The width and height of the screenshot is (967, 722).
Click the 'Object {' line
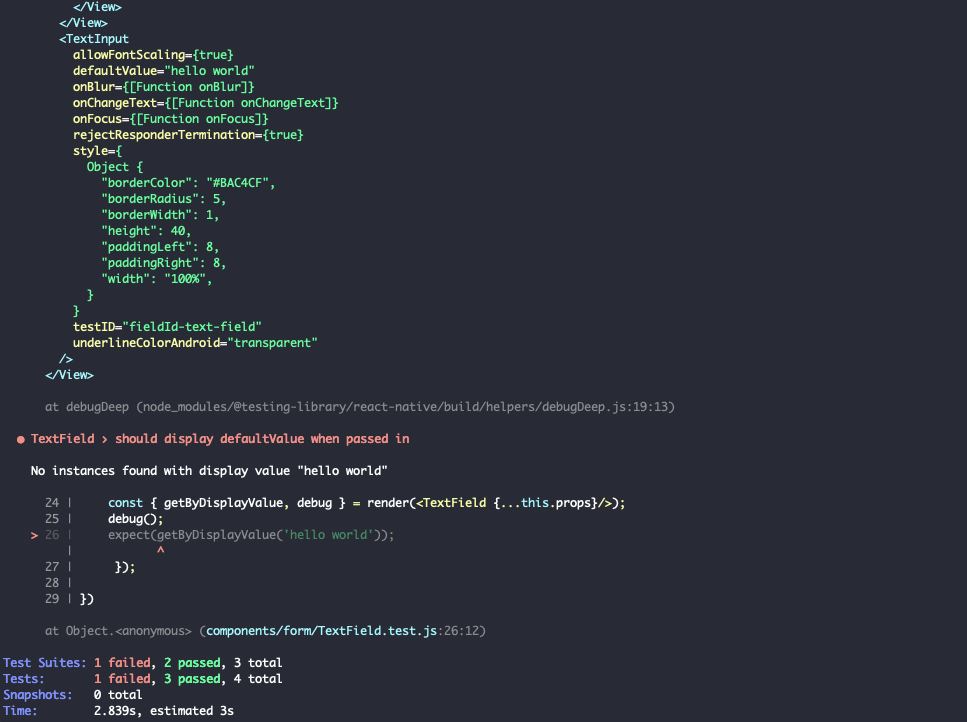coord(115,167)
